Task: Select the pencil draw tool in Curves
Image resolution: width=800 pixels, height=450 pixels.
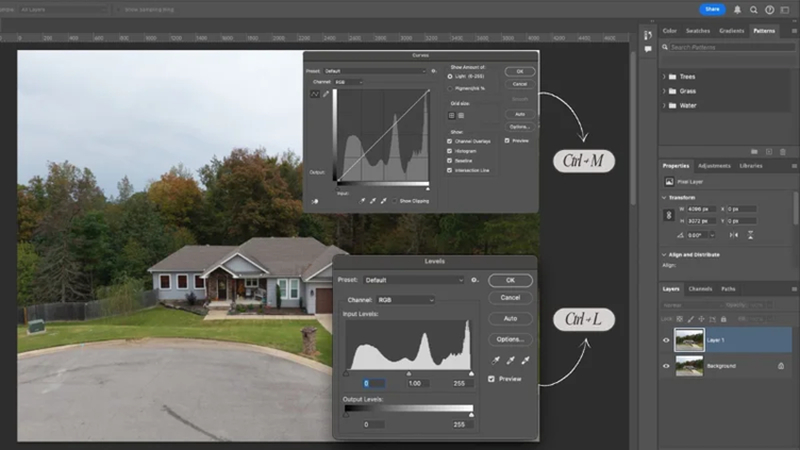Action: (x=326, y=94)
